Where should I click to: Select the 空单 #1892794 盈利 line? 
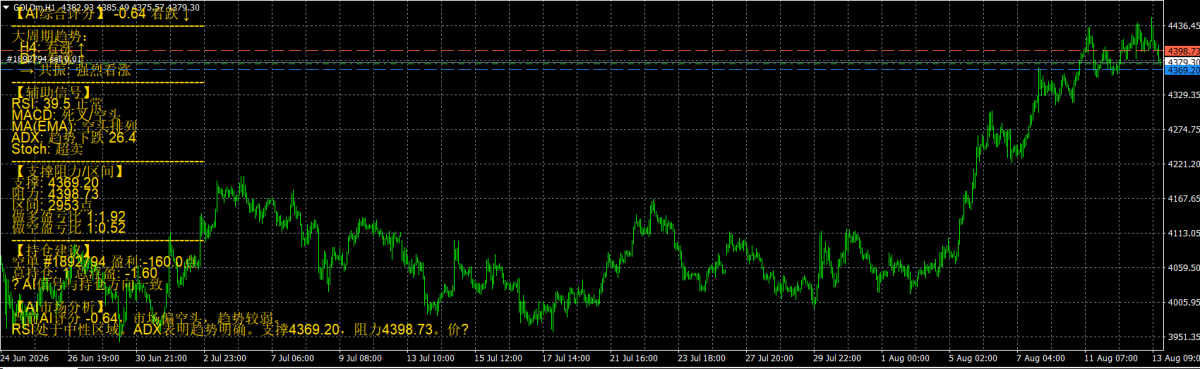104,262
